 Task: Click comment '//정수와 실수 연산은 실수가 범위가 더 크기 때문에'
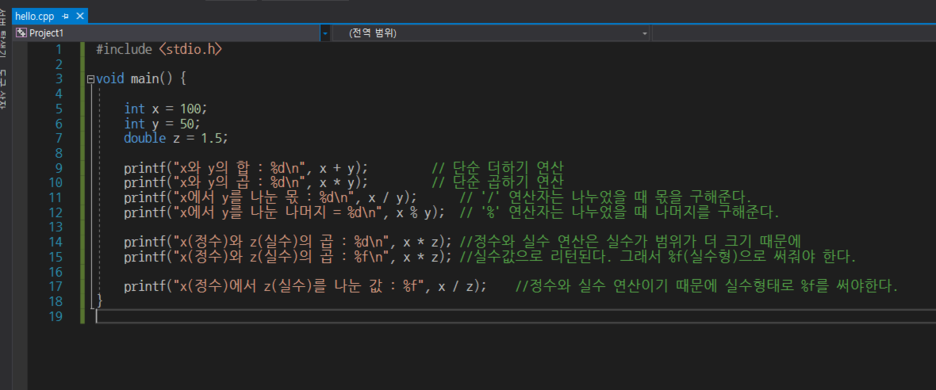(x=630, y=242)
